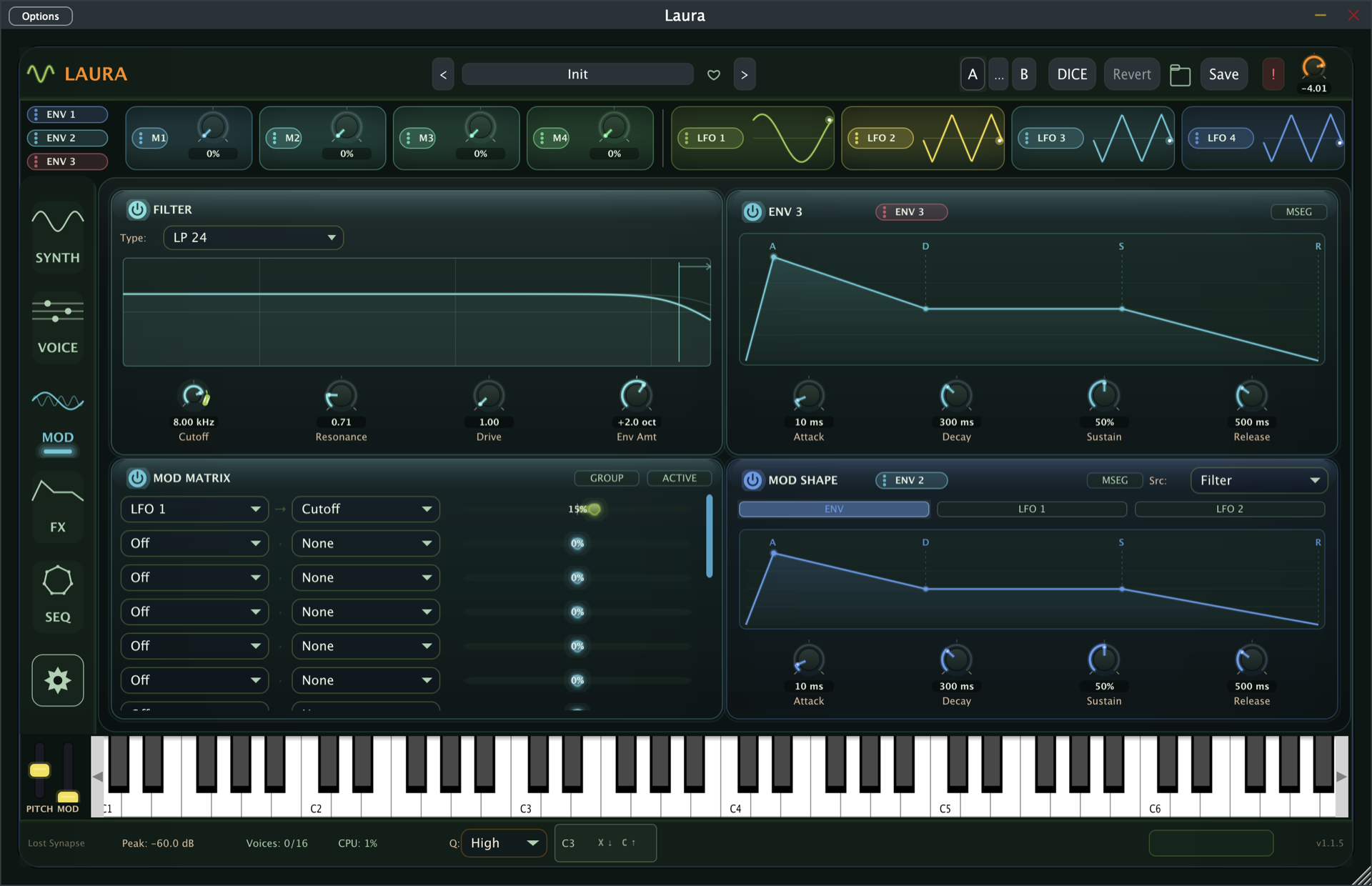Screen dimensions: 1372x886
Task: Open the VOICE page icon
Action: [x=58, y=326]
